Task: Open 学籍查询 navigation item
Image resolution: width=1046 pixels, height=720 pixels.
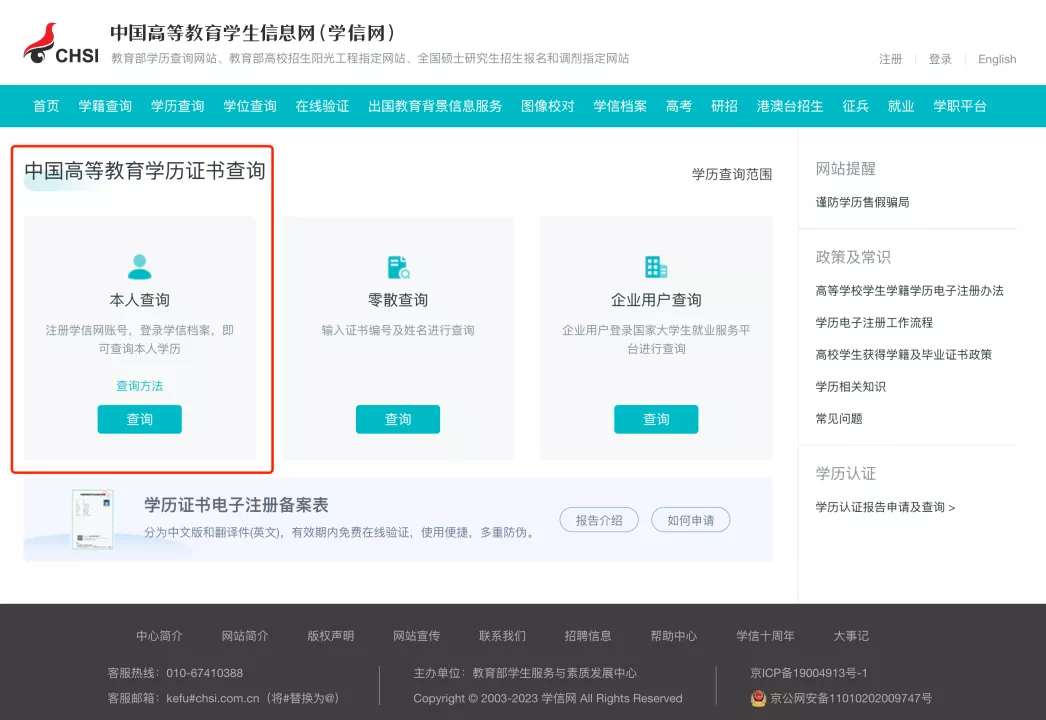Action: (x=105, y=106)
